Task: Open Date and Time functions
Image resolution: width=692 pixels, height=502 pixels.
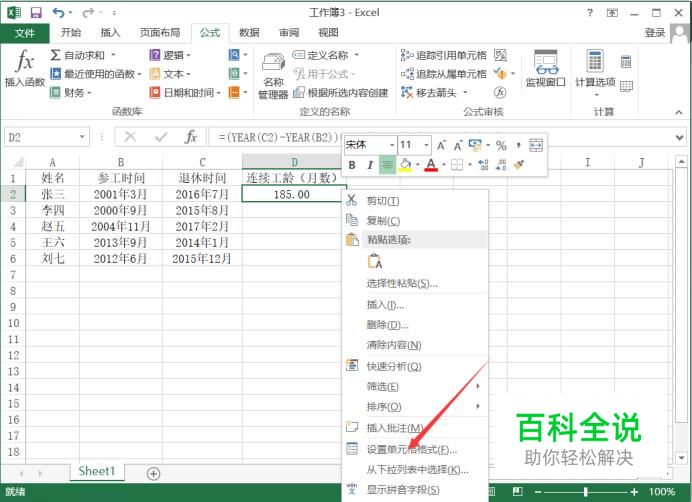Action: click(185, 92)
